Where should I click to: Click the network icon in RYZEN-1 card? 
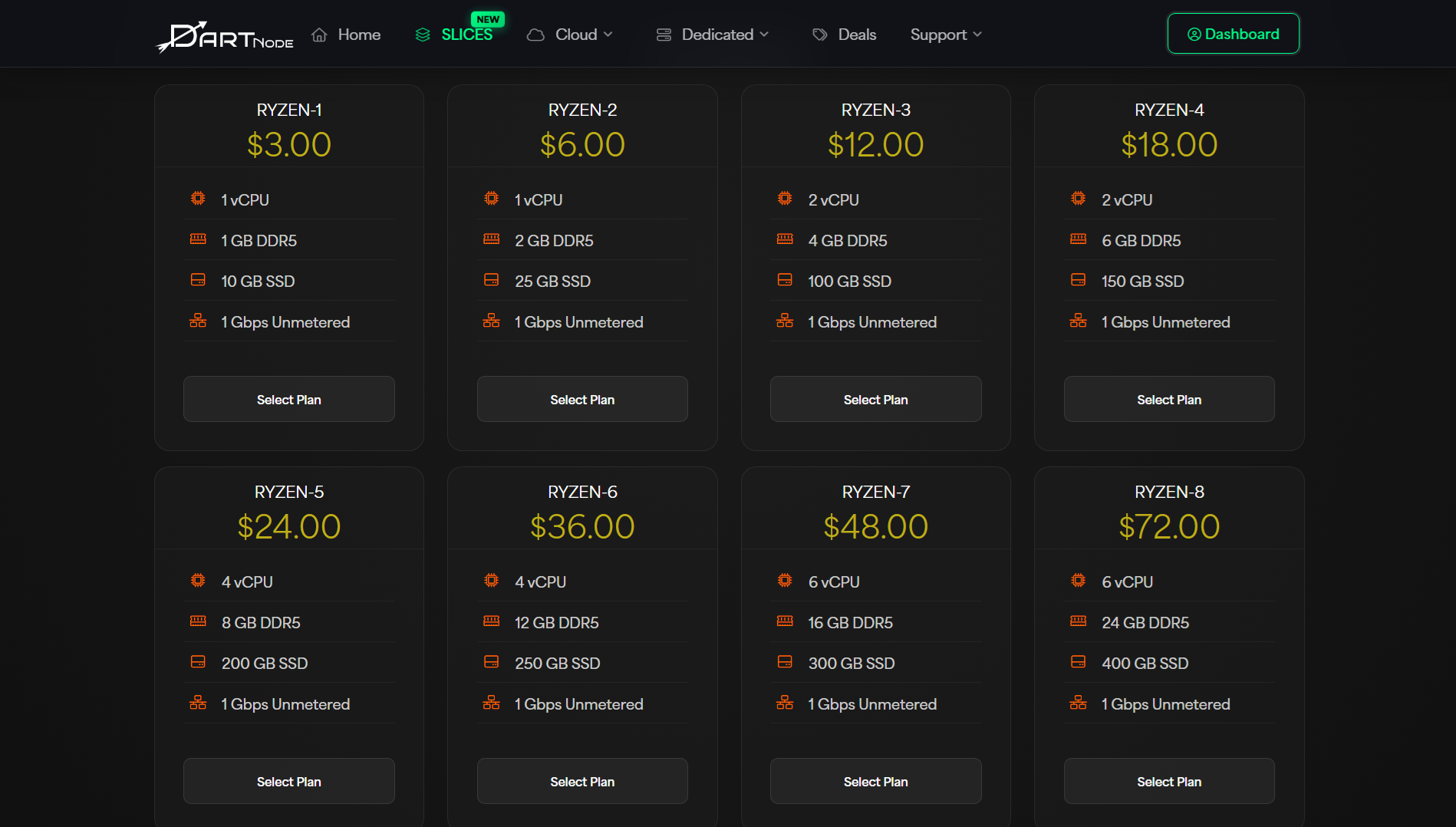click(x=198, y=321)
